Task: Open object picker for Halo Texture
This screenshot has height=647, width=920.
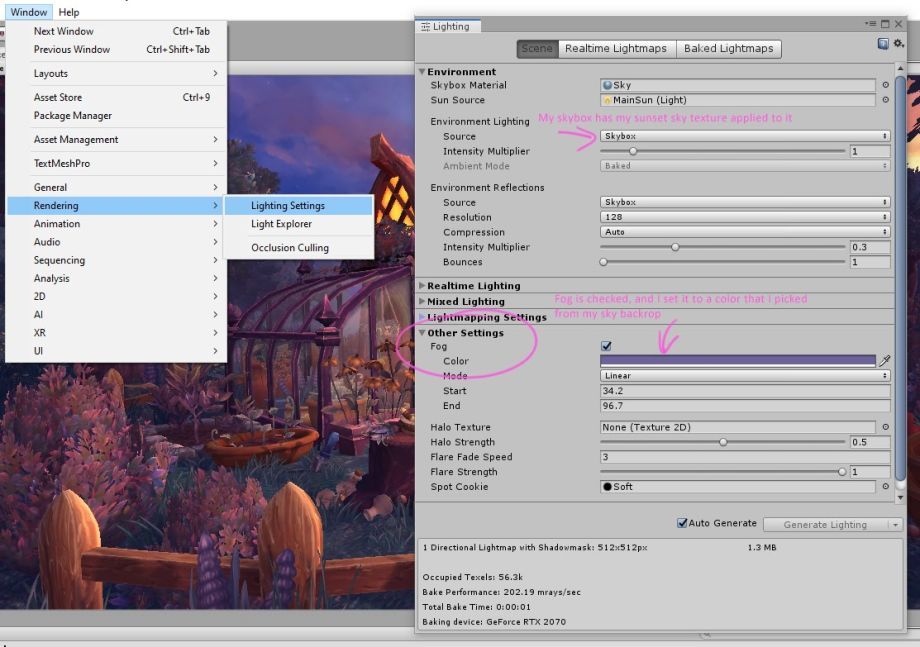Action: [x=885, y=427]
